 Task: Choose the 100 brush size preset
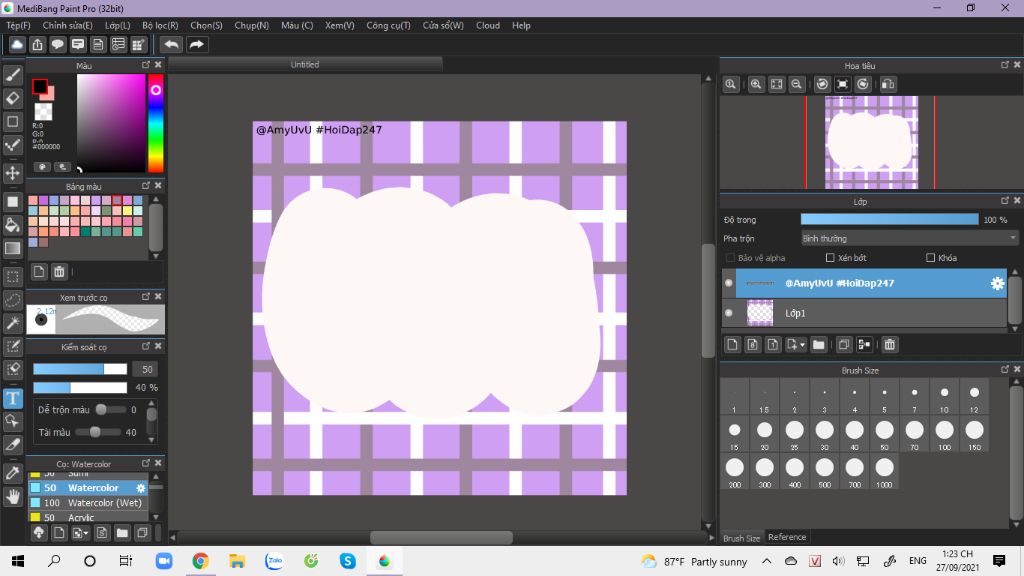[x=944, y=432]
